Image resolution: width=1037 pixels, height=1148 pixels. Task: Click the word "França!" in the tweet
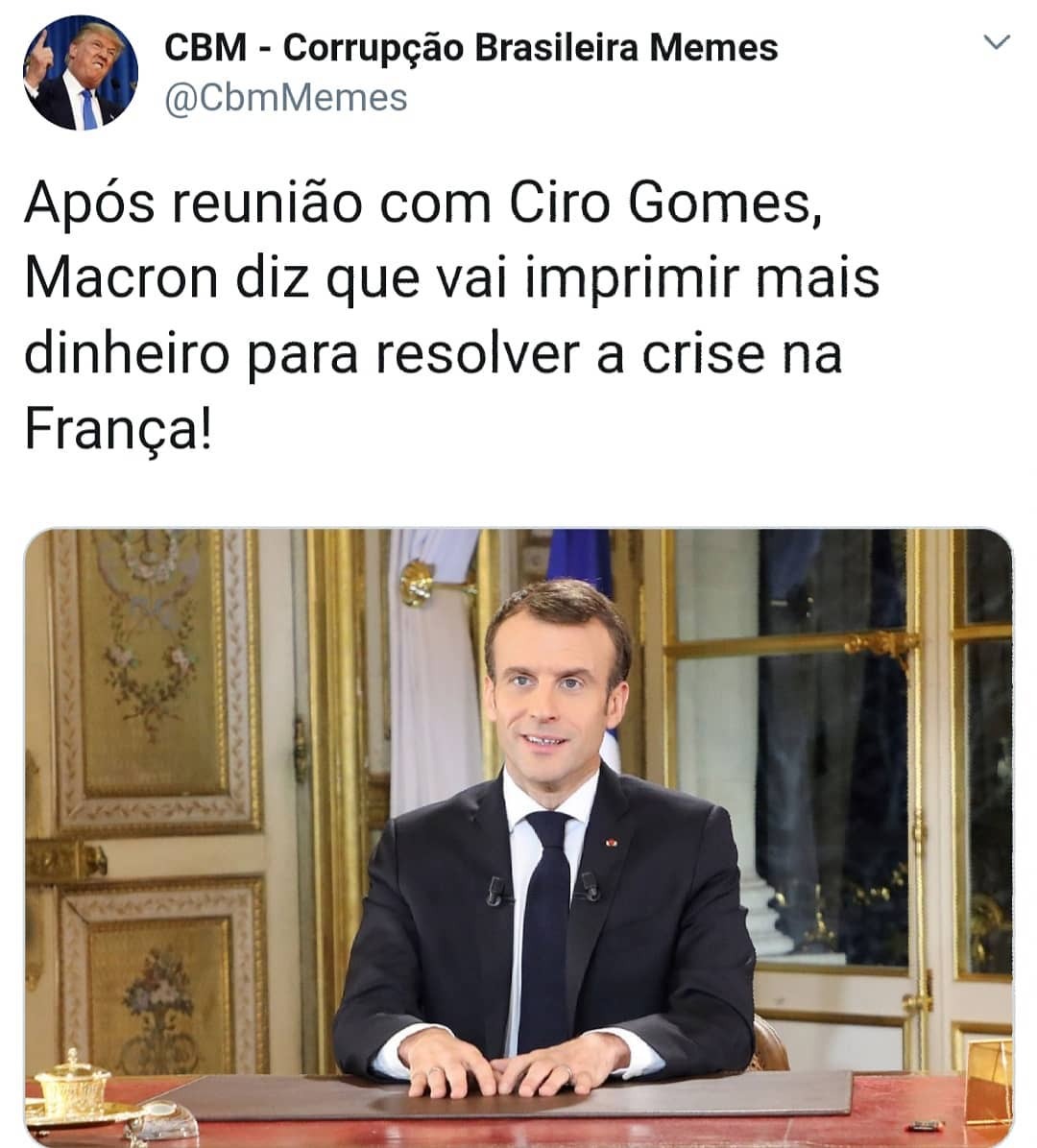118,429
